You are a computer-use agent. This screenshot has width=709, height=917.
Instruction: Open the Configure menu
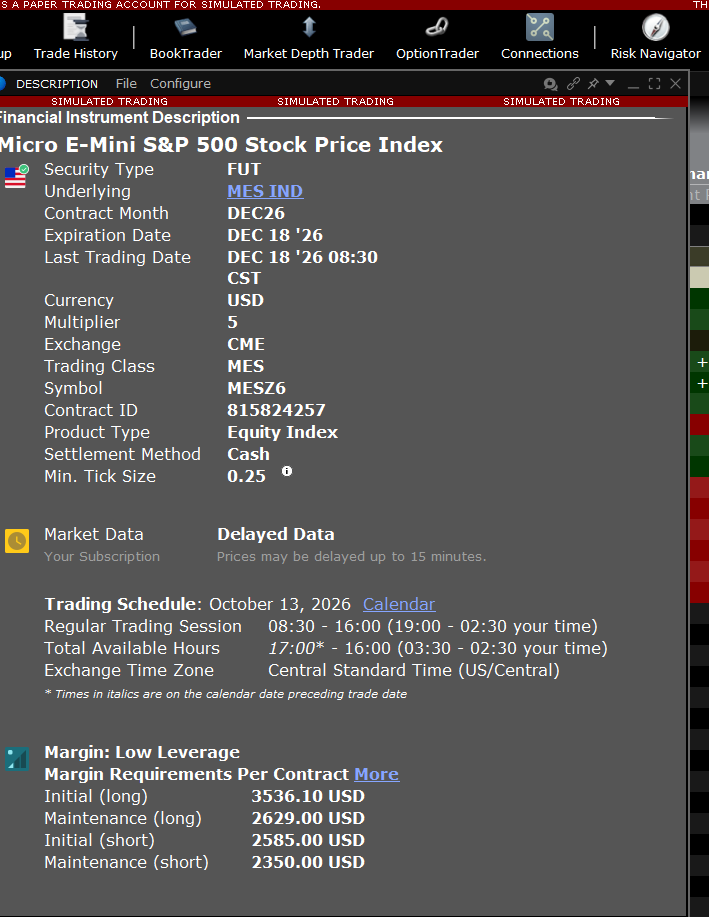coord(180,84)
